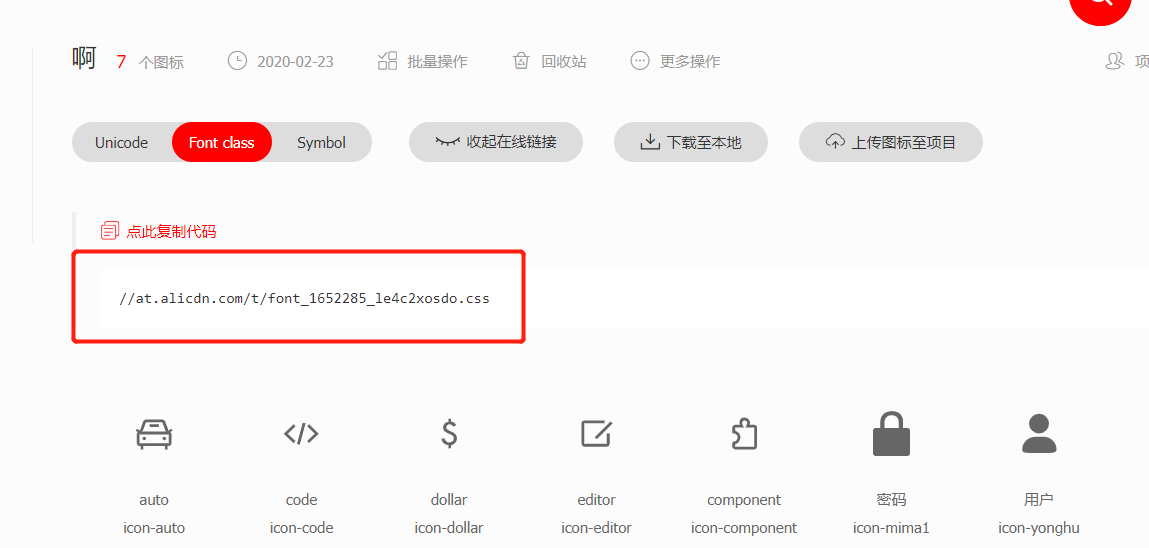Click 下载至本地 download button
1149x548 pixels.
pos(691,142)
